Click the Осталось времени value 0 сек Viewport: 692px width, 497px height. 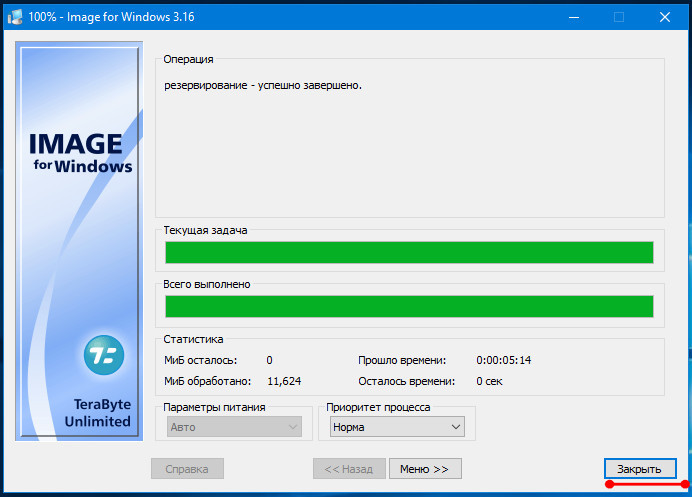[489, 381]
